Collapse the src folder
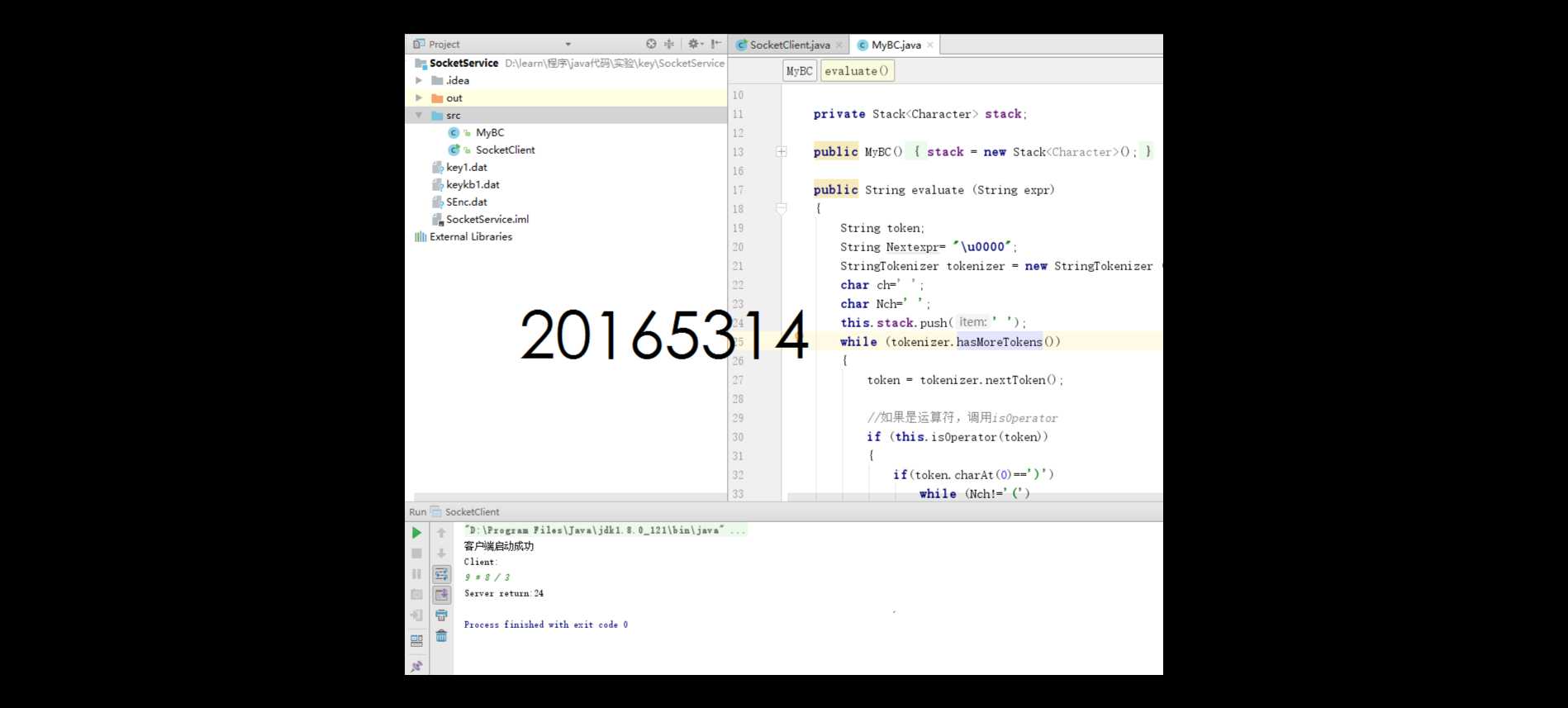The image size is (1568, 708). click(x=419, y=115)
